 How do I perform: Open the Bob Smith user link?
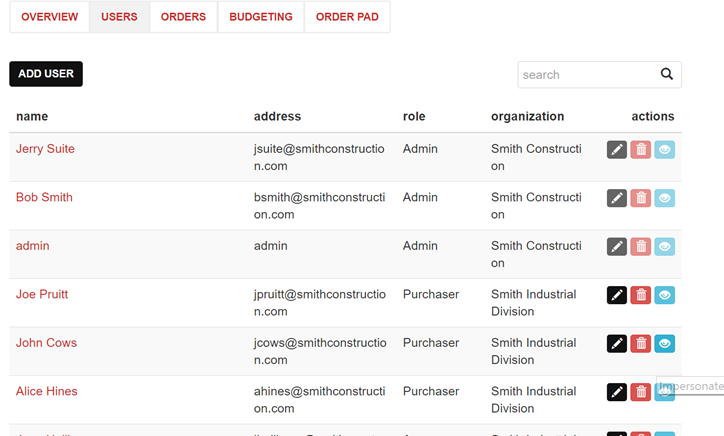[x=44, y=197]
